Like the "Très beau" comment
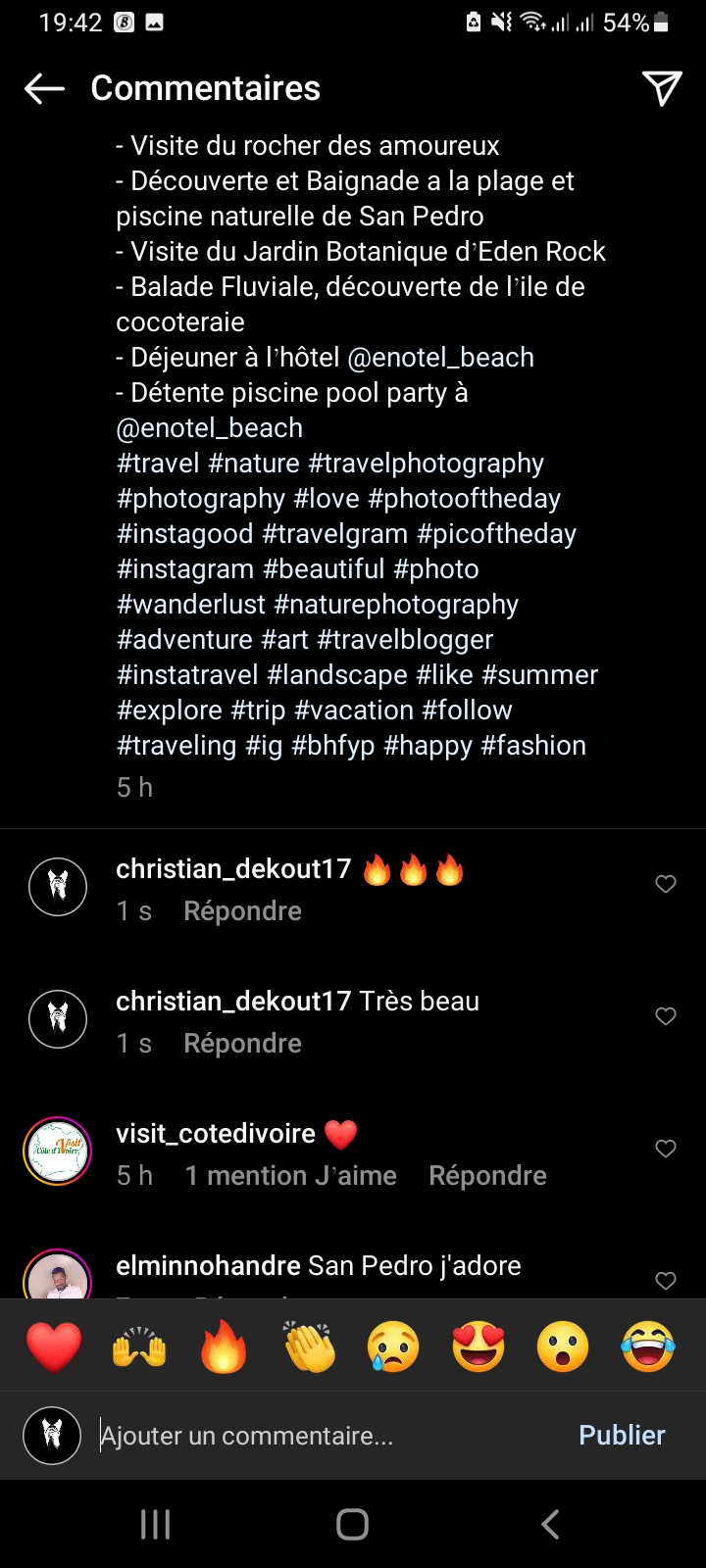Image resolution: width=706 pixels, height=1568 pixels. [666, 1016]
